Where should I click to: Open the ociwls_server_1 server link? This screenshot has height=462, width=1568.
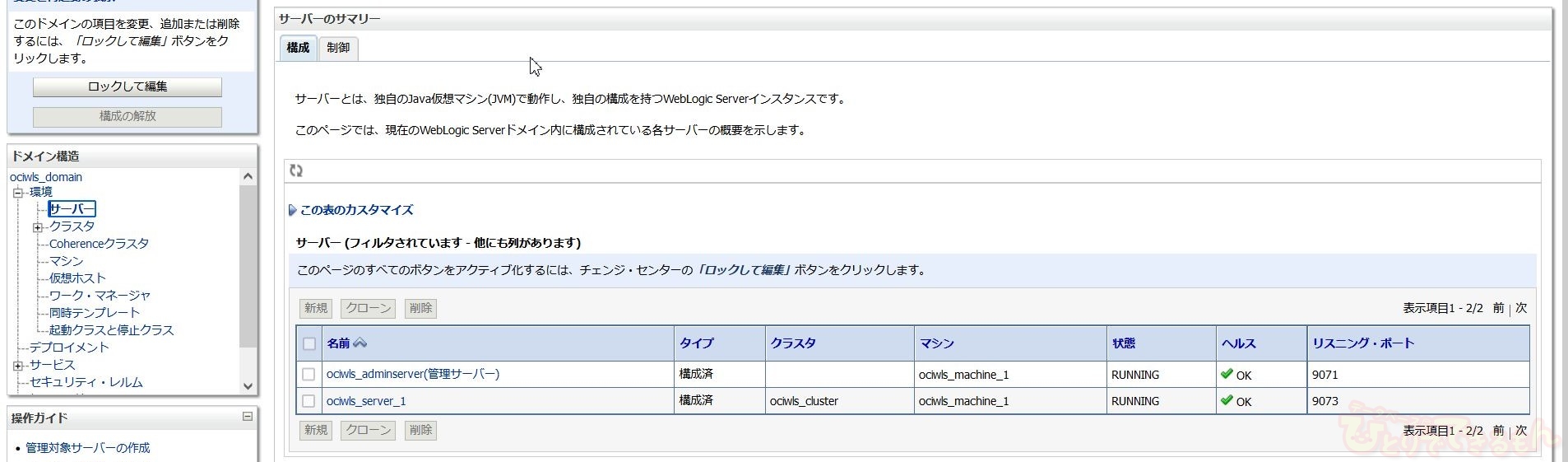pos(366,401)
